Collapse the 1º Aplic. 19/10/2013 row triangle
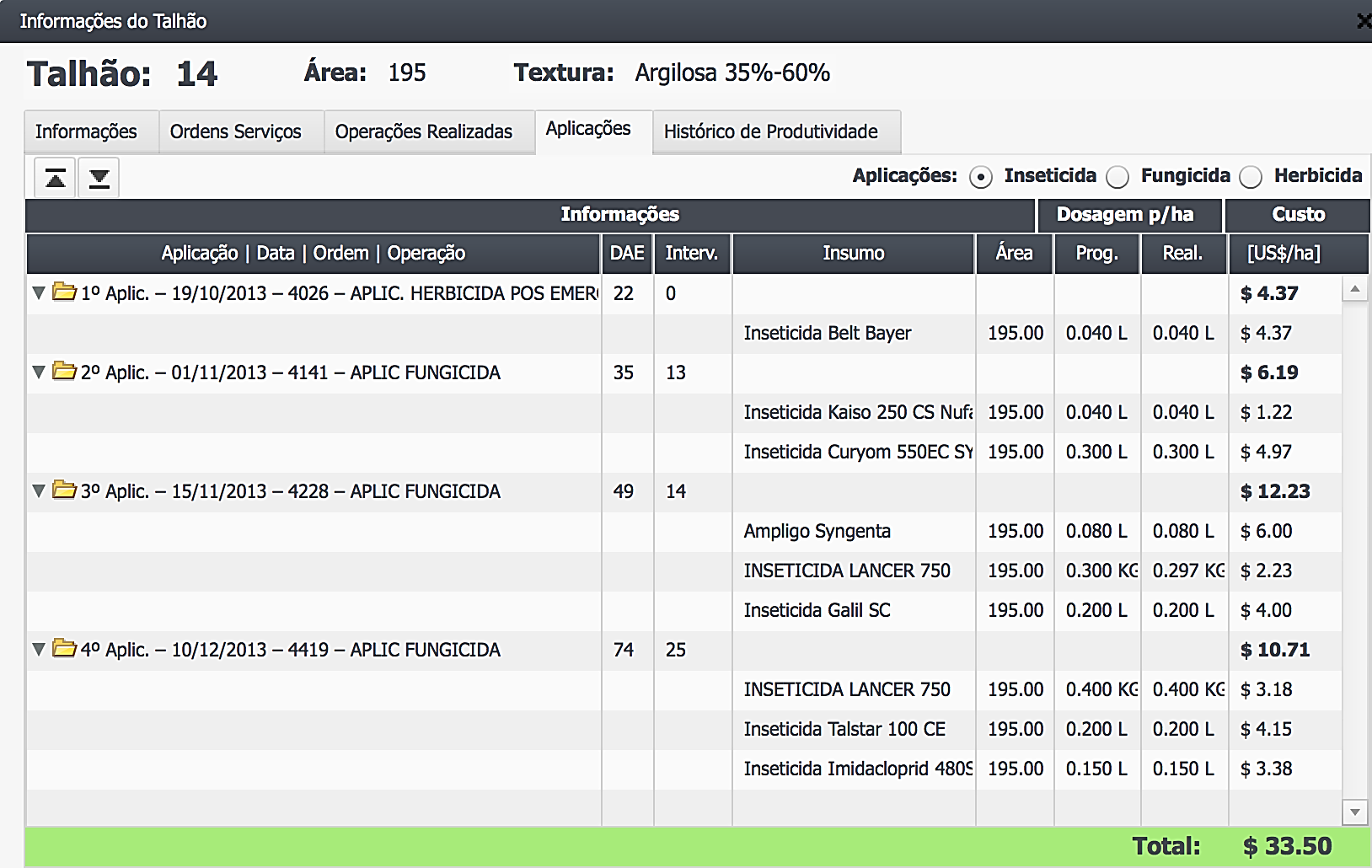The image size is (1372, 868). 38,293
